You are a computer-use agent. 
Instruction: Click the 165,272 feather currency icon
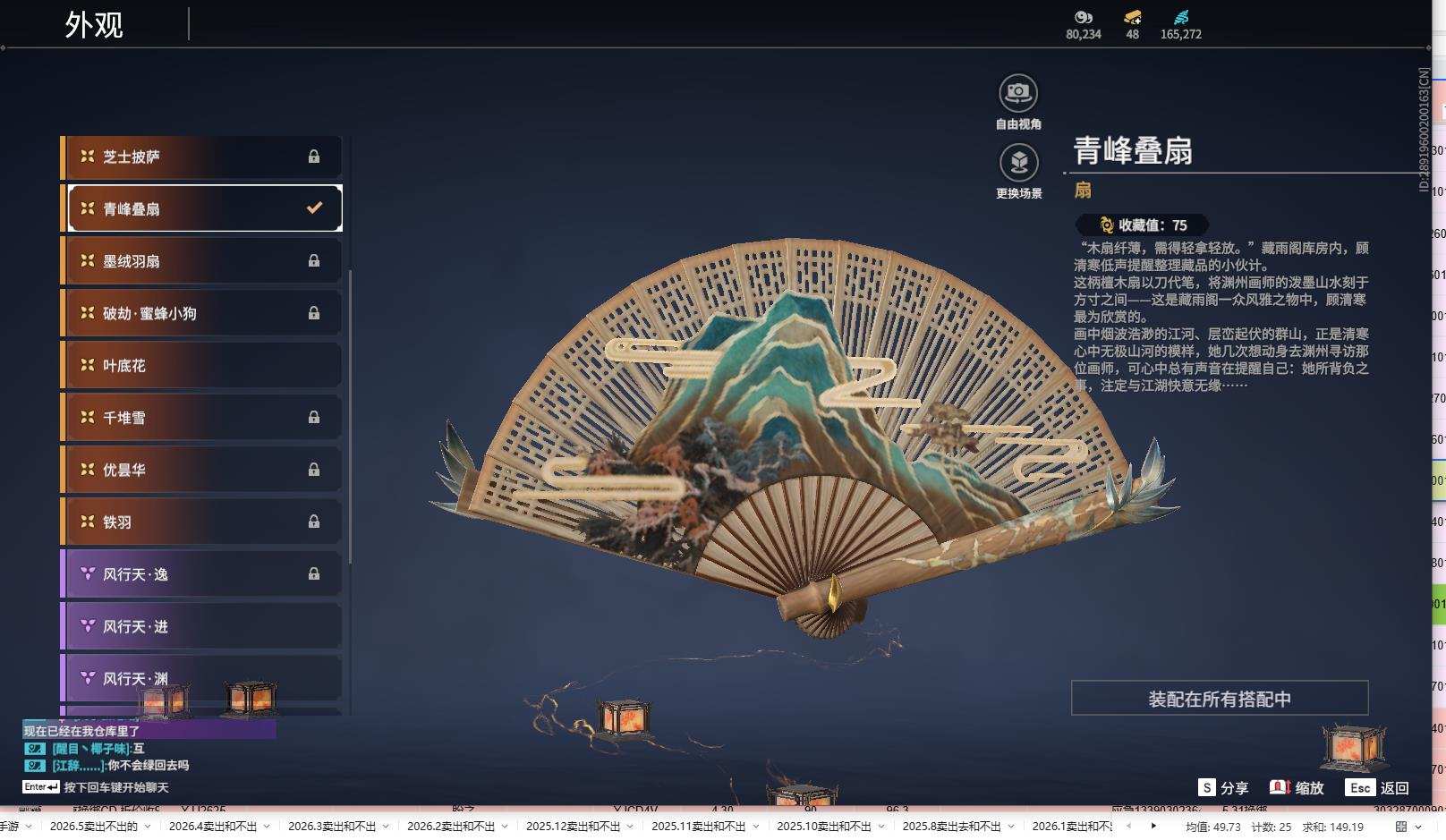[x=1181, y=17]
